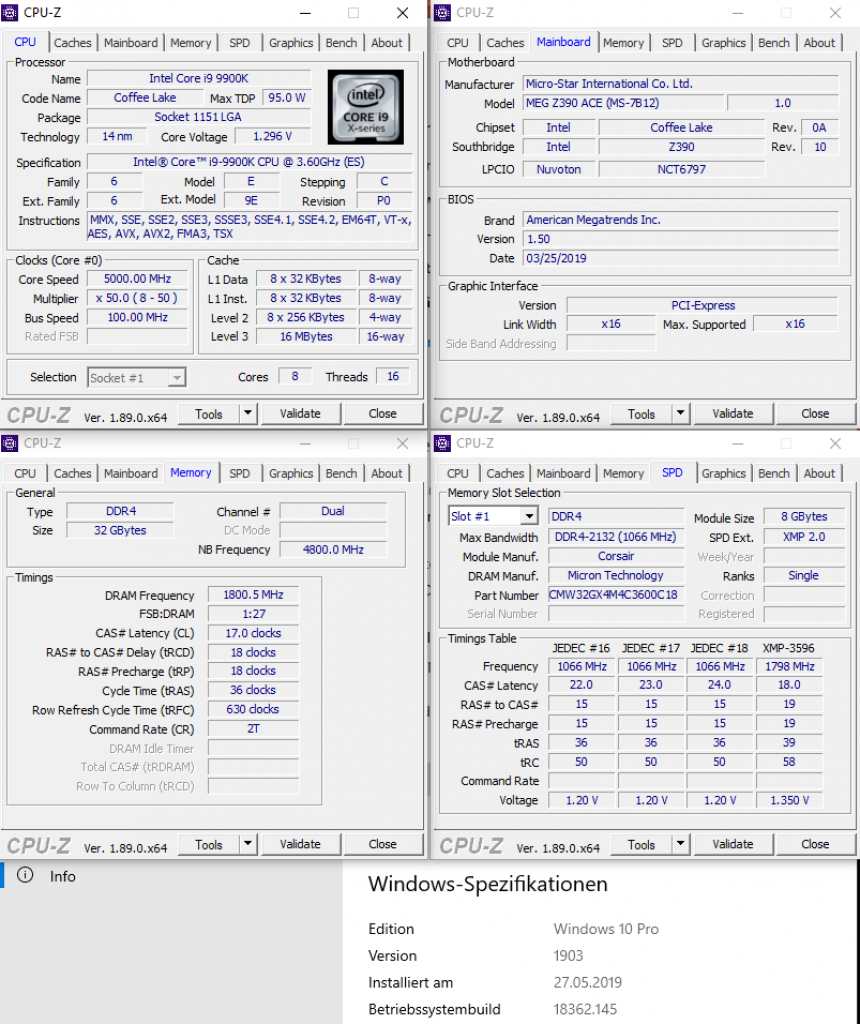Click the Tools button in the CPU window
Image resolution: width=860 pixels, height=1024 pixels.
coord(208,413)
